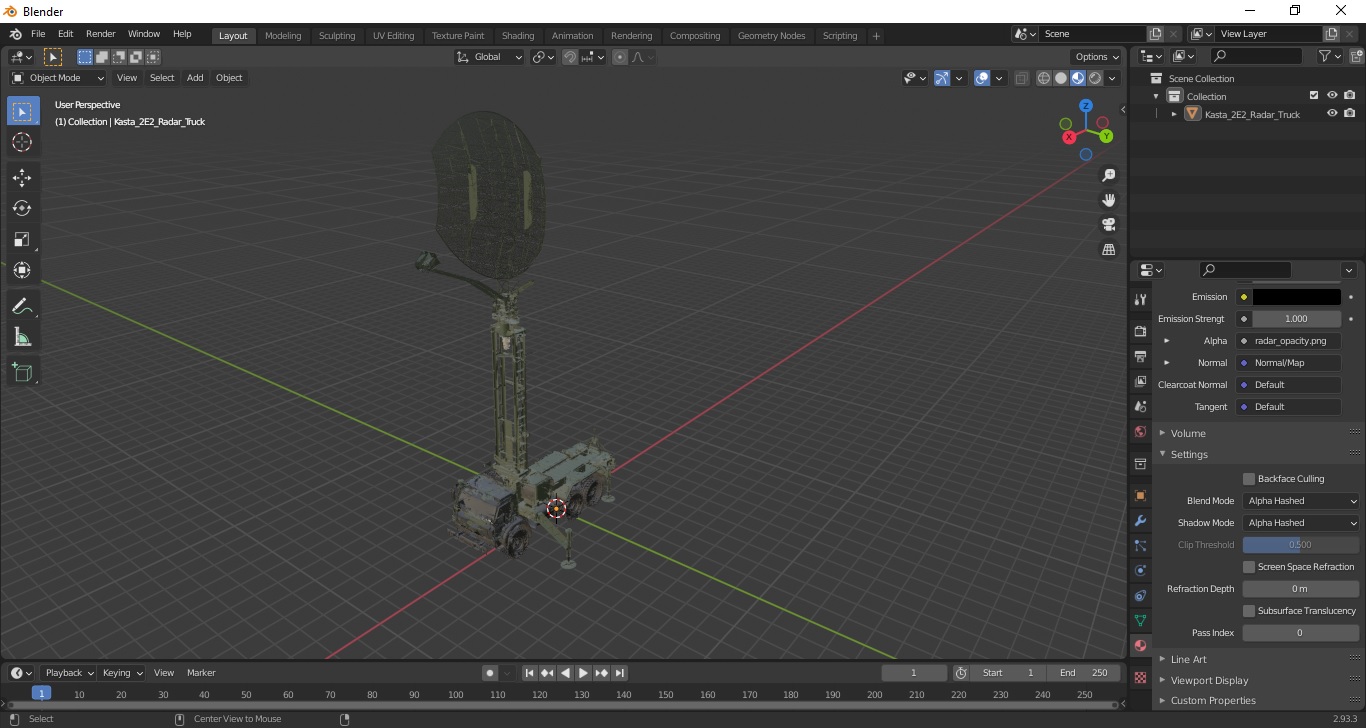Uncheck the Collection exclude checkbox
This screenshot has height=728, width=1366.
1314,96
